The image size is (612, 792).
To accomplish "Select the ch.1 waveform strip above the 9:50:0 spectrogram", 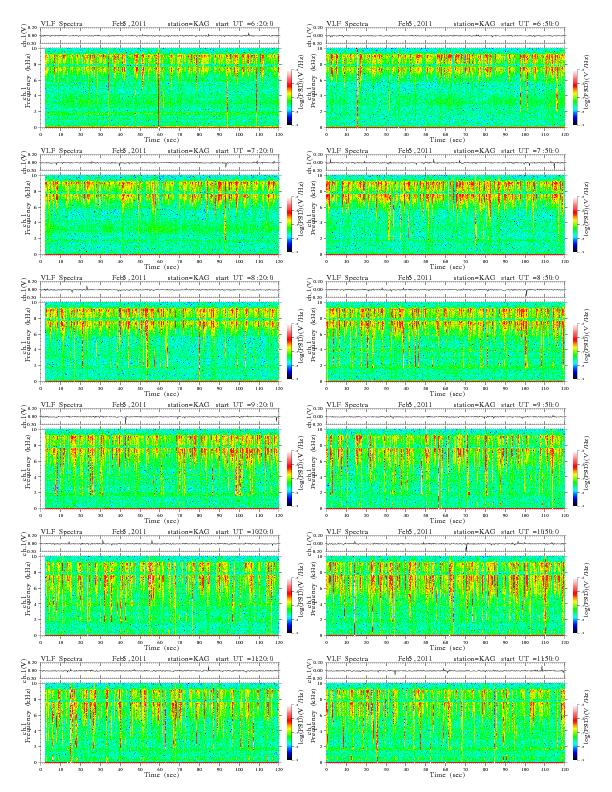I will click(445, 417).
